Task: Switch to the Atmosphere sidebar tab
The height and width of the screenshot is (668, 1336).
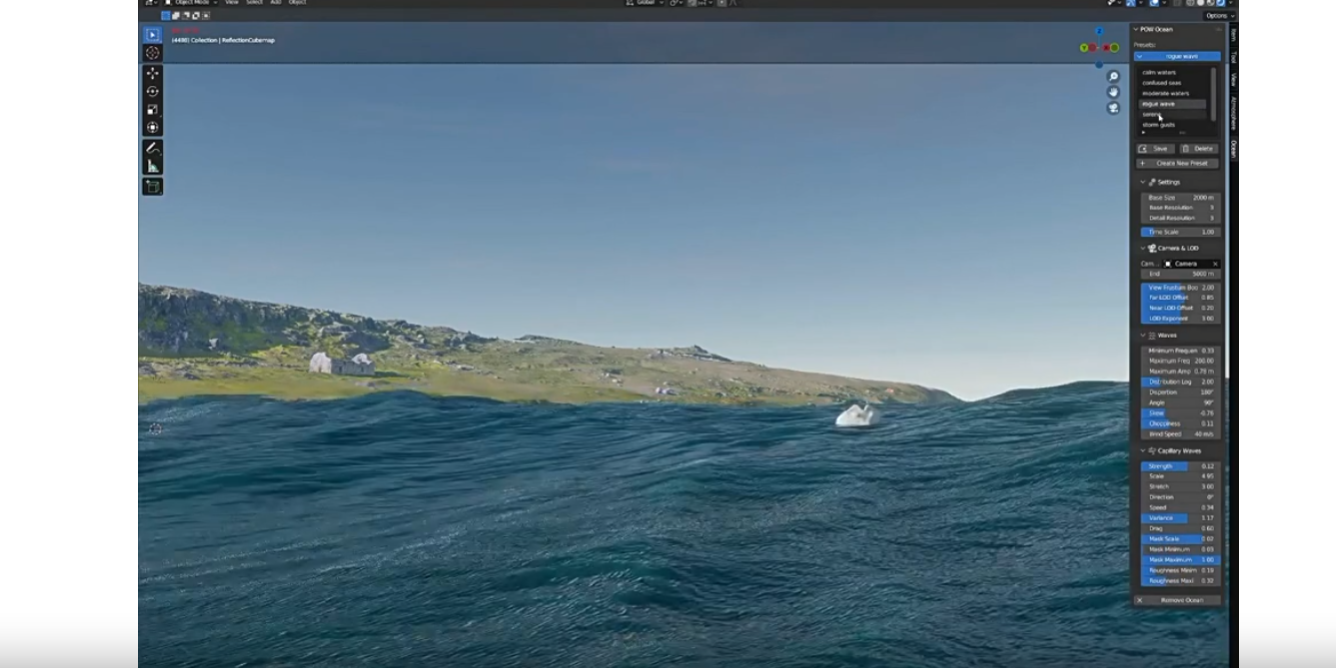Action: click(x=1233, y=112)
